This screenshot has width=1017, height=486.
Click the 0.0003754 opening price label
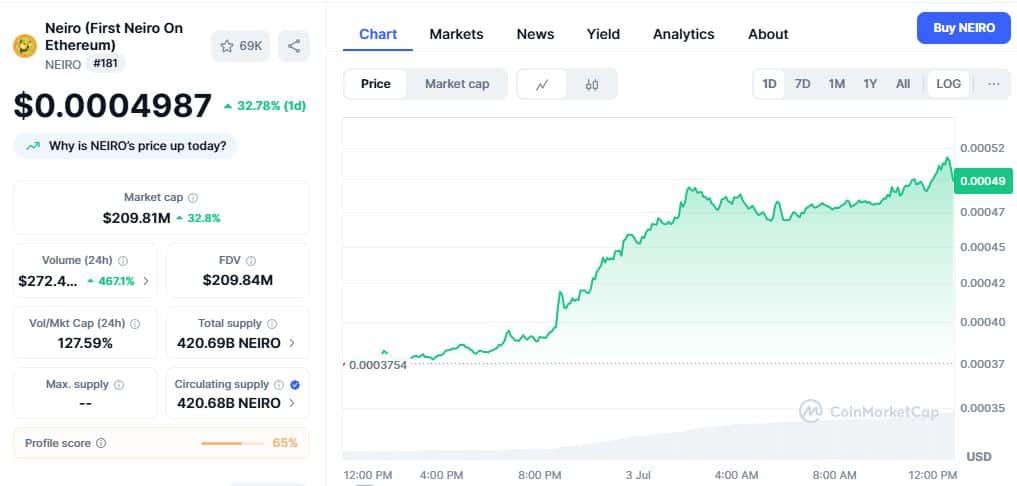click(377, 365)
